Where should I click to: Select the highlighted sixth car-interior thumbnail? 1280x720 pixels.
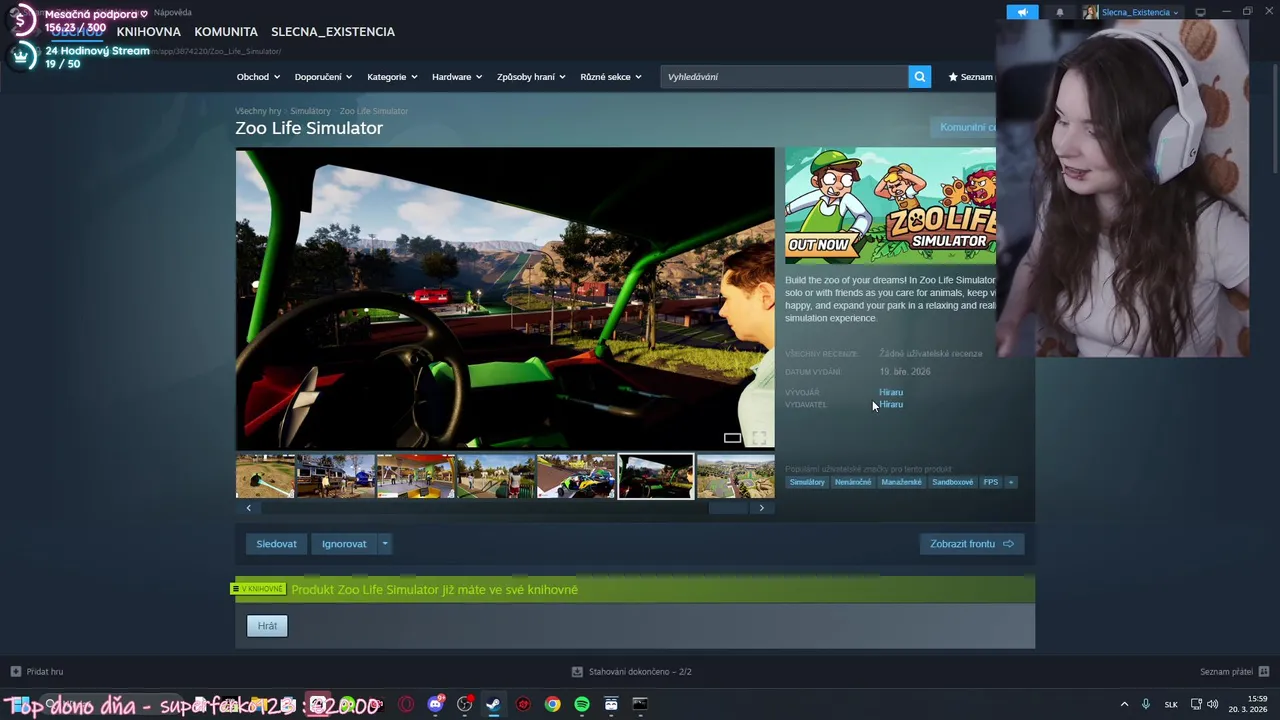pos(656,476)
